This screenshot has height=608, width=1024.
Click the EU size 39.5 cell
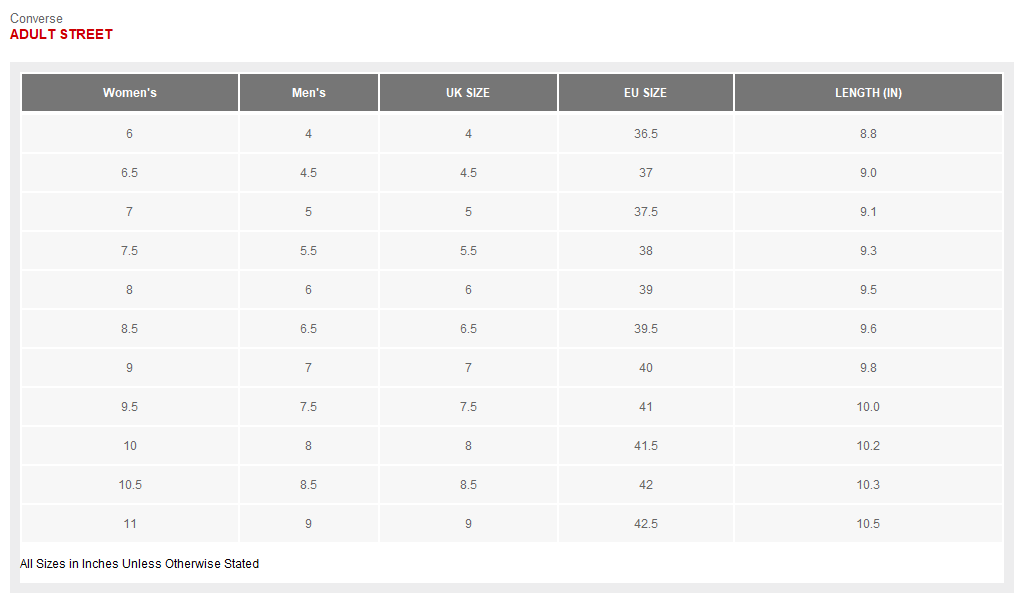click(x=646, y=329)
